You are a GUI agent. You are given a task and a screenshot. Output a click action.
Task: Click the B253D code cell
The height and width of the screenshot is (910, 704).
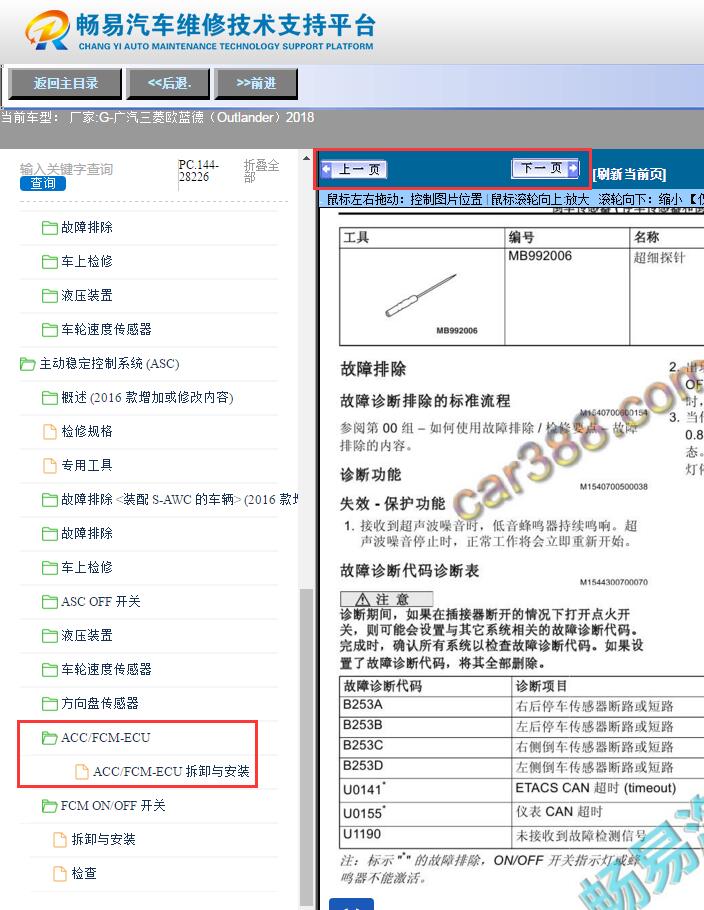point(425,766)
